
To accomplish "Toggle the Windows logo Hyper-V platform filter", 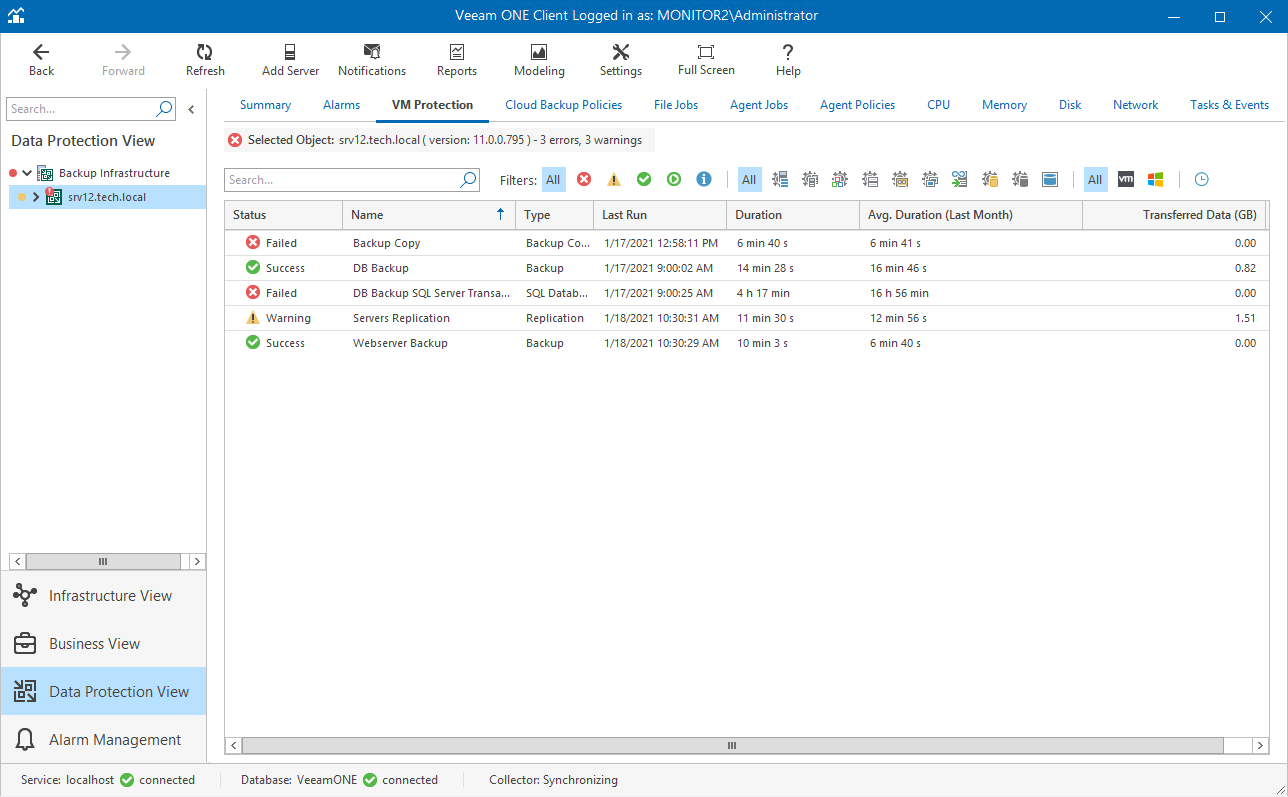I will (x=1156, y=180).
